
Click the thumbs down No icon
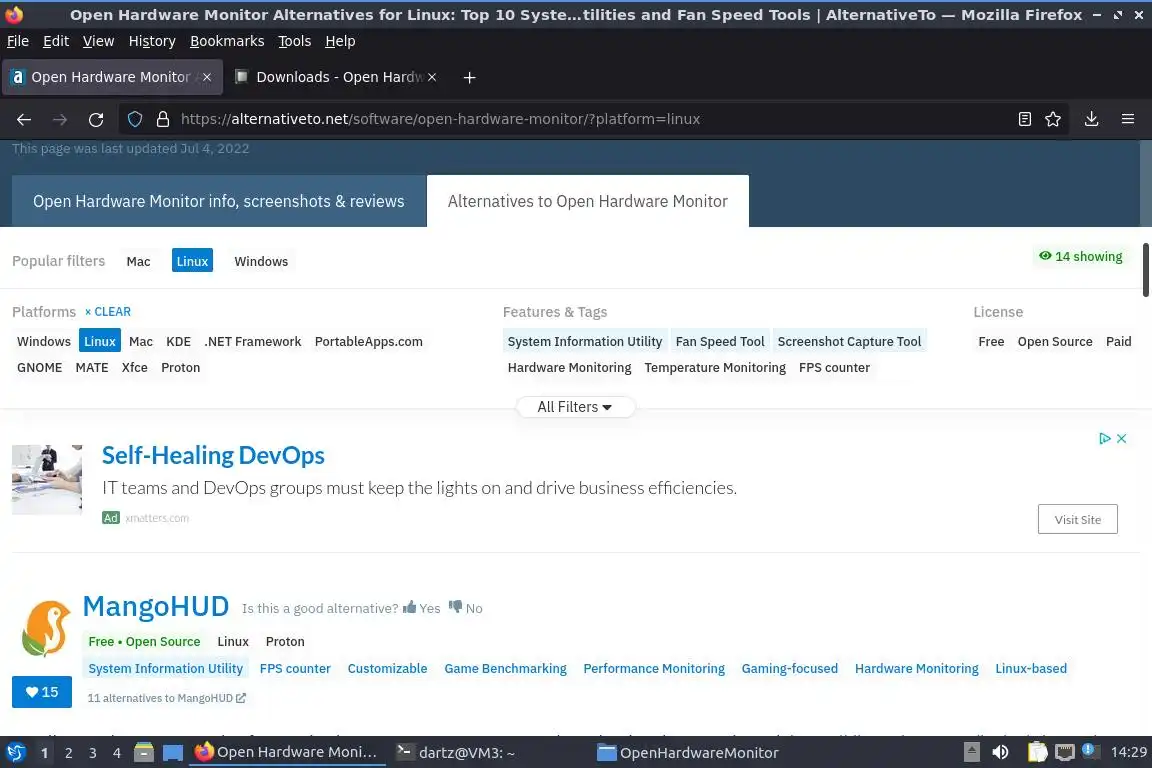tap(456, 607)
